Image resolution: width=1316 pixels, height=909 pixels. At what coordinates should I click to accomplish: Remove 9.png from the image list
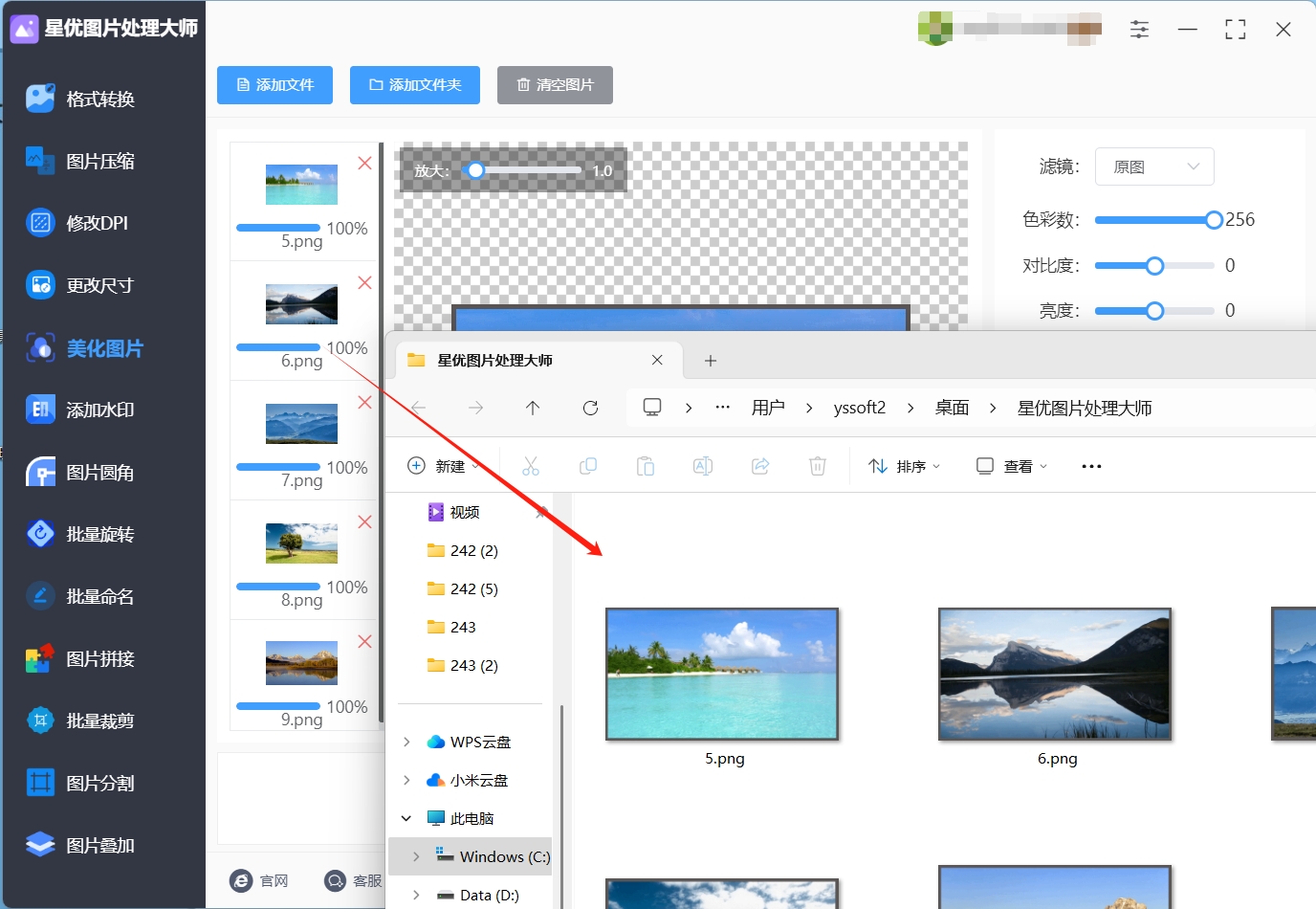click(x=364, y=641)
